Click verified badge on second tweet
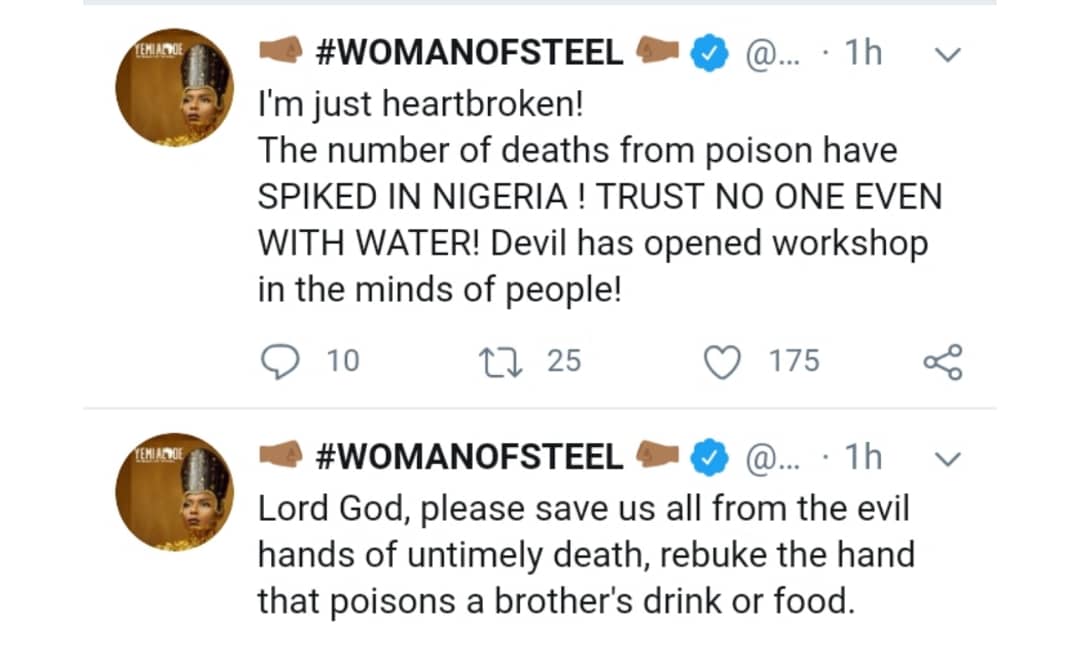Viewport: 1080px width, 648px height. (x=710, y=458)
